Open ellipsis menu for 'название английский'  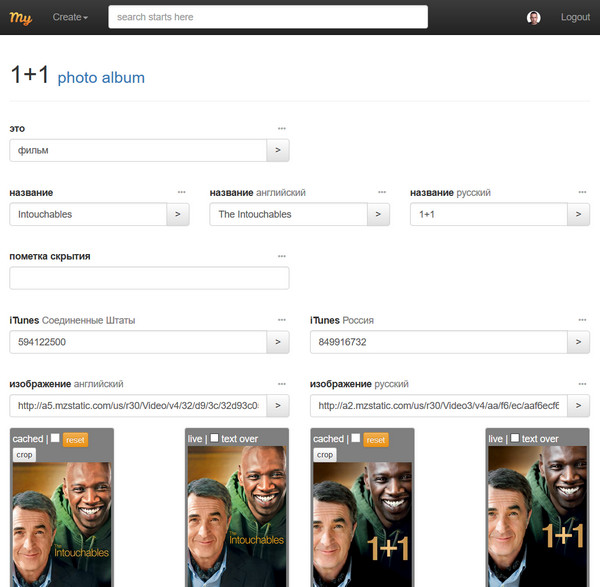pos(382,192)
